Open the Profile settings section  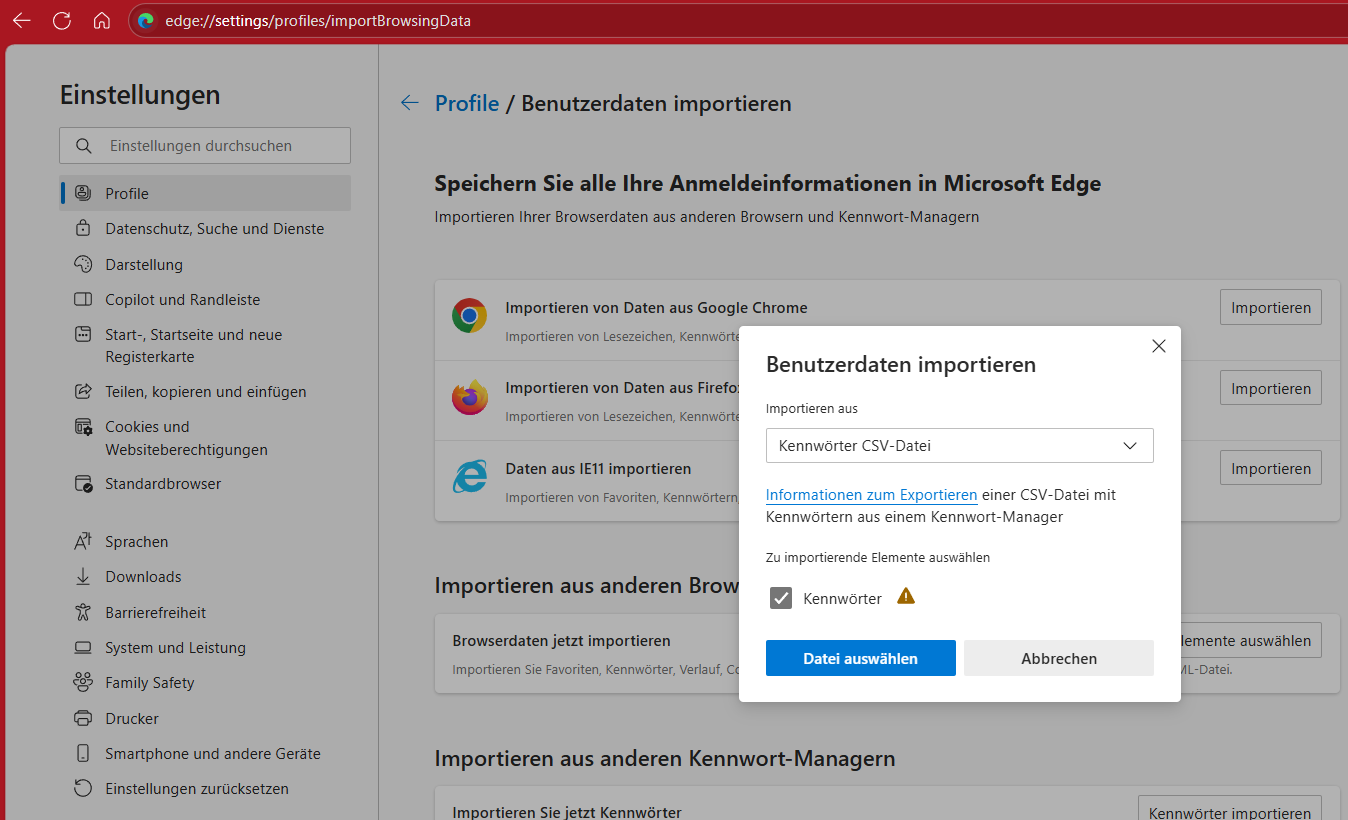click(x=205, y=194)
